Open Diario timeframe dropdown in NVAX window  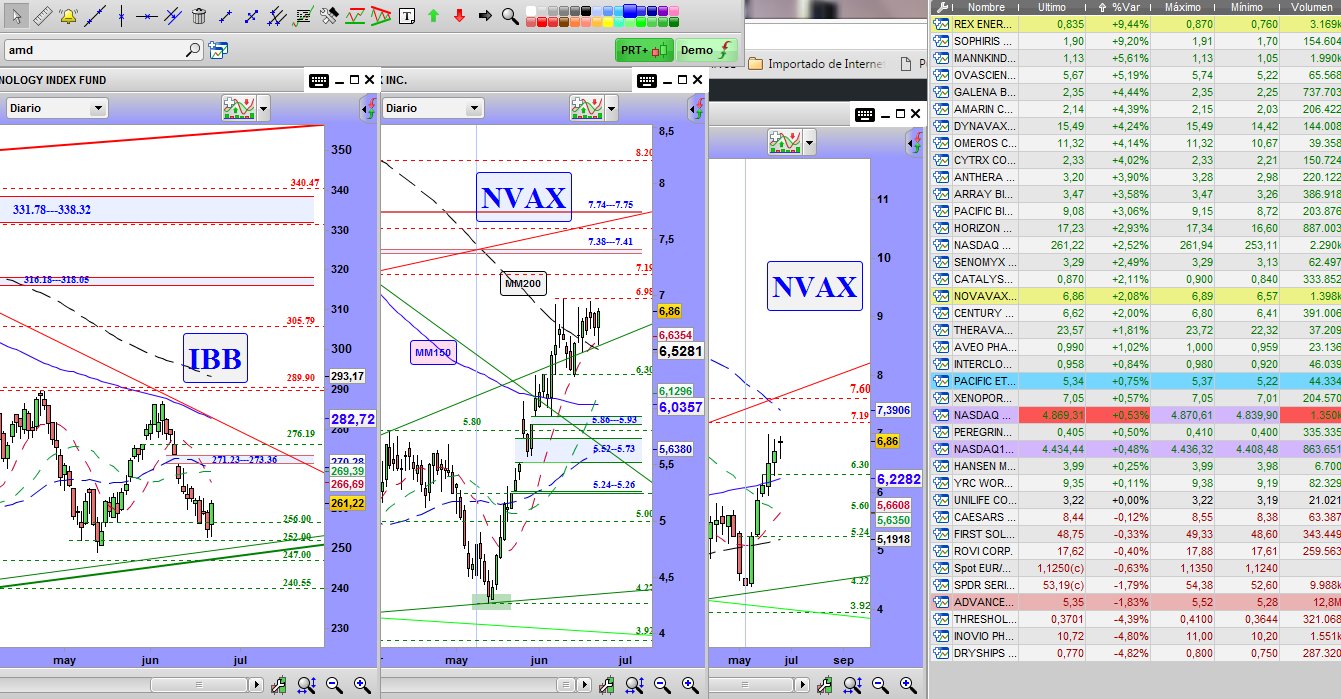434,108
